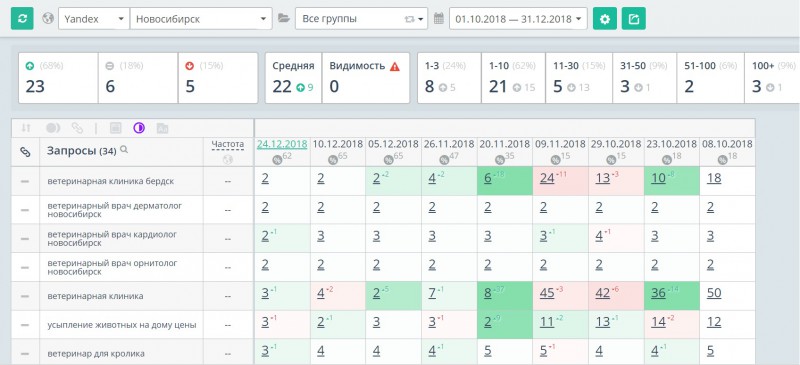Click the folder icon before groups selector

pos(284,19)
